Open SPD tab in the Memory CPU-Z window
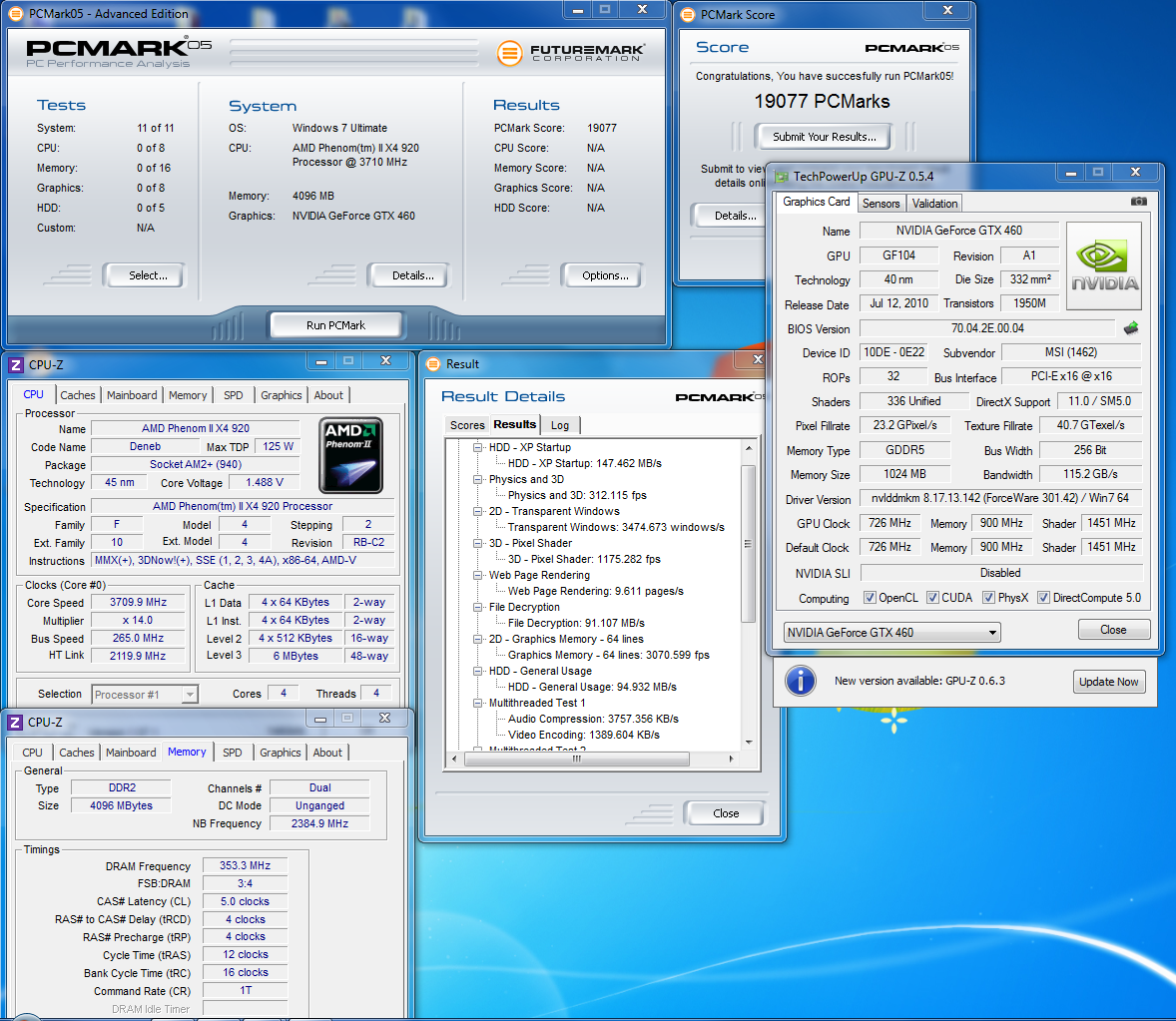1176x1021 pixels. point(233,753)
